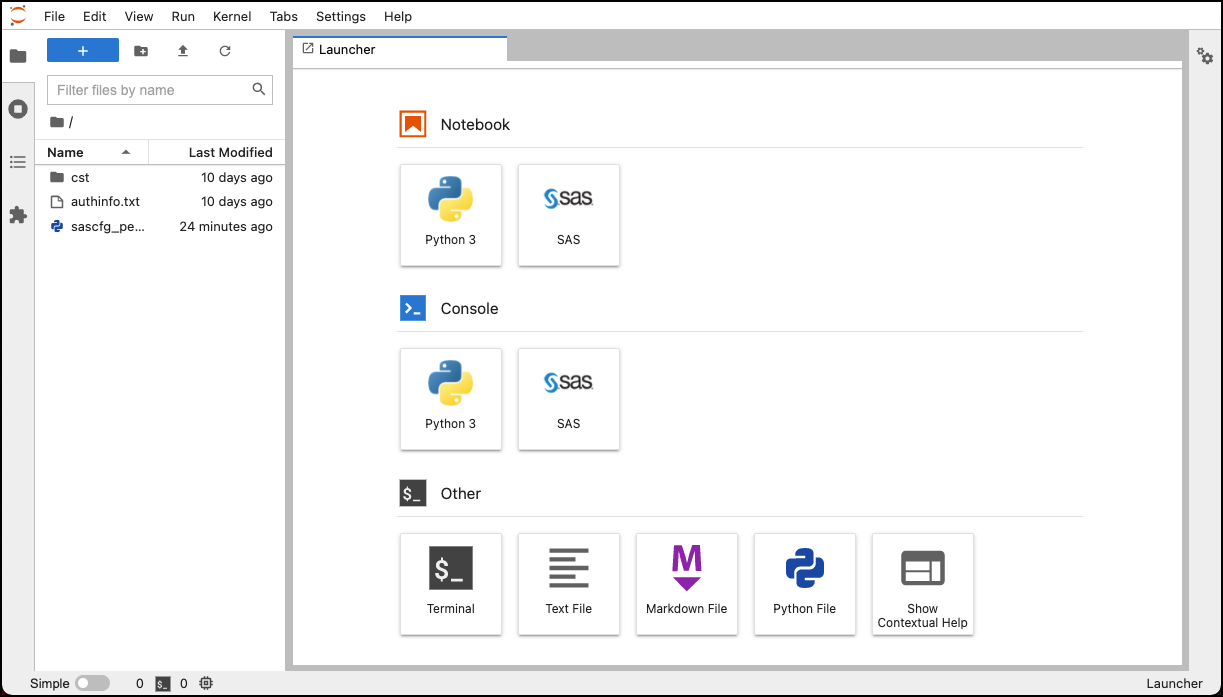Viewport: 1223px width, 697px height.
Task: Open the View menu
Action: click(139, 16)
